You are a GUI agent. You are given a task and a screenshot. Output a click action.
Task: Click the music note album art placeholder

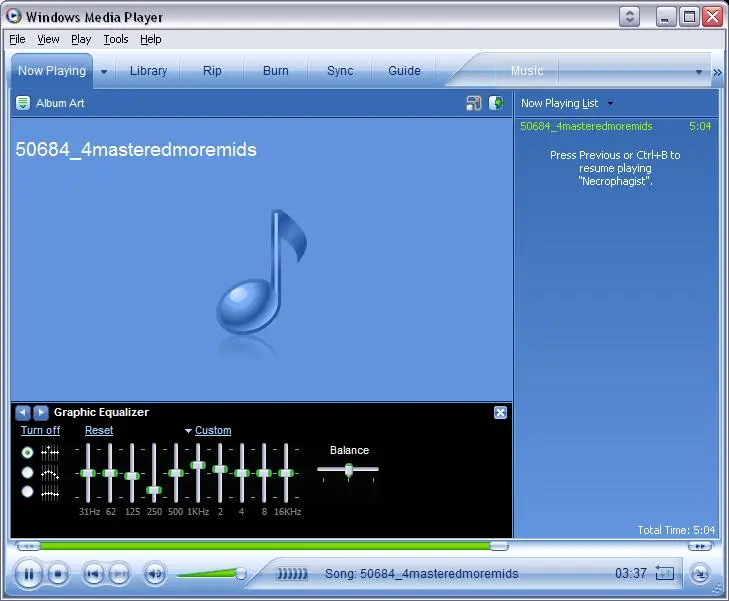click(261, 273)
